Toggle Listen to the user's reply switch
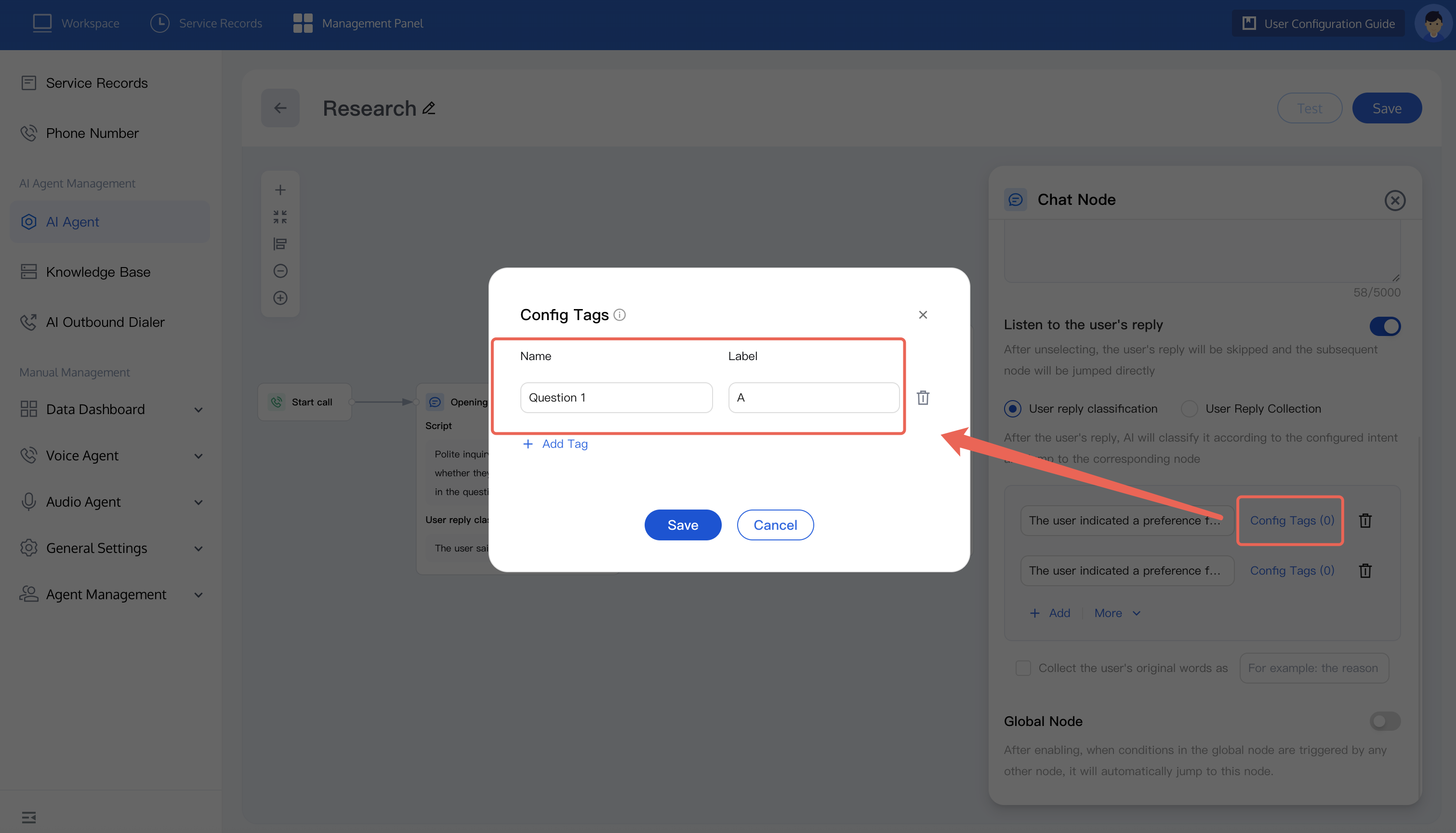The height and width of the screenshot is (833, 1456). pyautogui.click(x=1385, y=326)
